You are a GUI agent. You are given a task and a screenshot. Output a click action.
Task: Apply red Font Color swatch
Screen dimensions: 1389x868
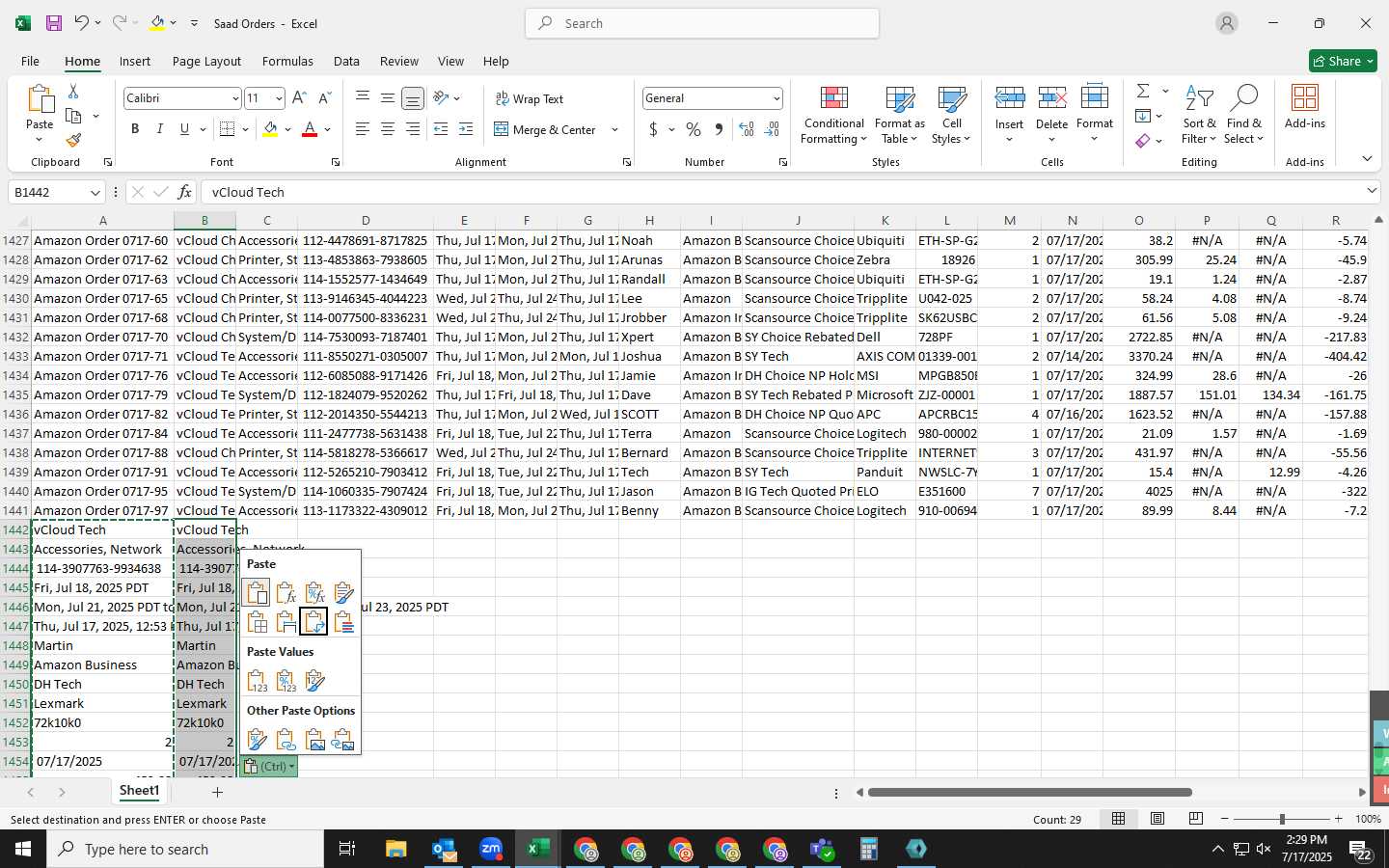point(310,129)
